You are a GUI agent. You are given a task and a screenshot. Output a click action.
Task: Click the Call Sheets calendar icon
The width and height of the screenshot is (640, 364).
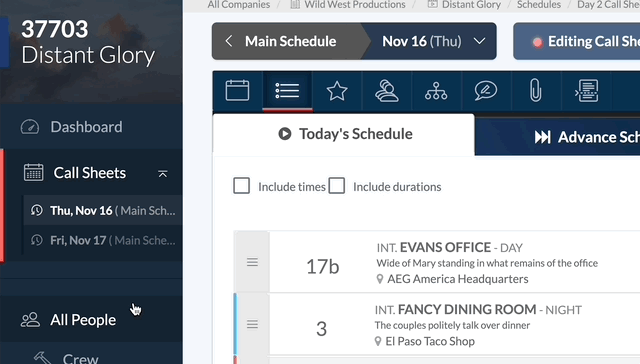click(x=33, y=172)
